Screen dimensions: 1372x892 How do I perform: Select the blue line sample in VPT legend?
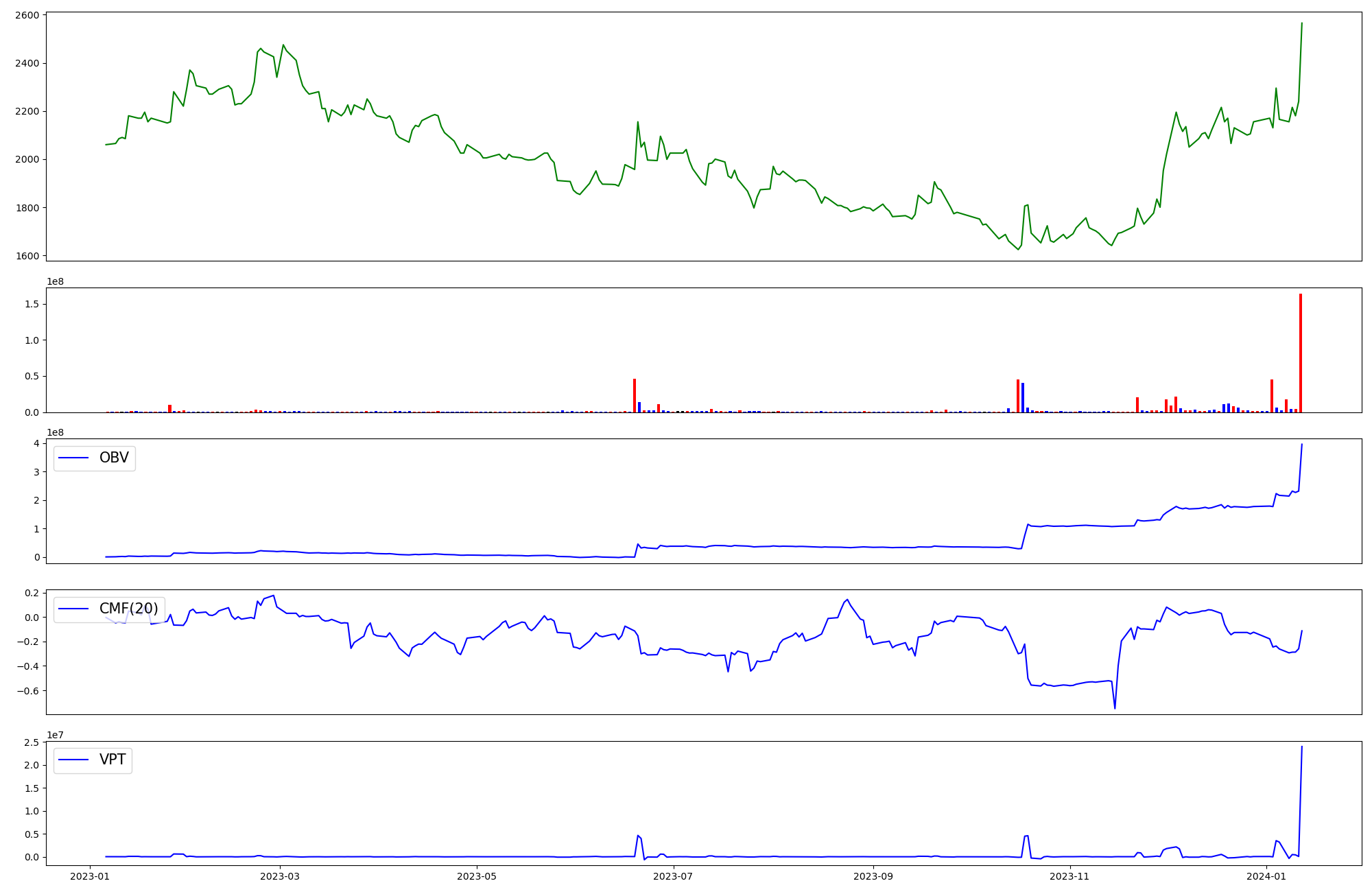[x=74, y=760]
